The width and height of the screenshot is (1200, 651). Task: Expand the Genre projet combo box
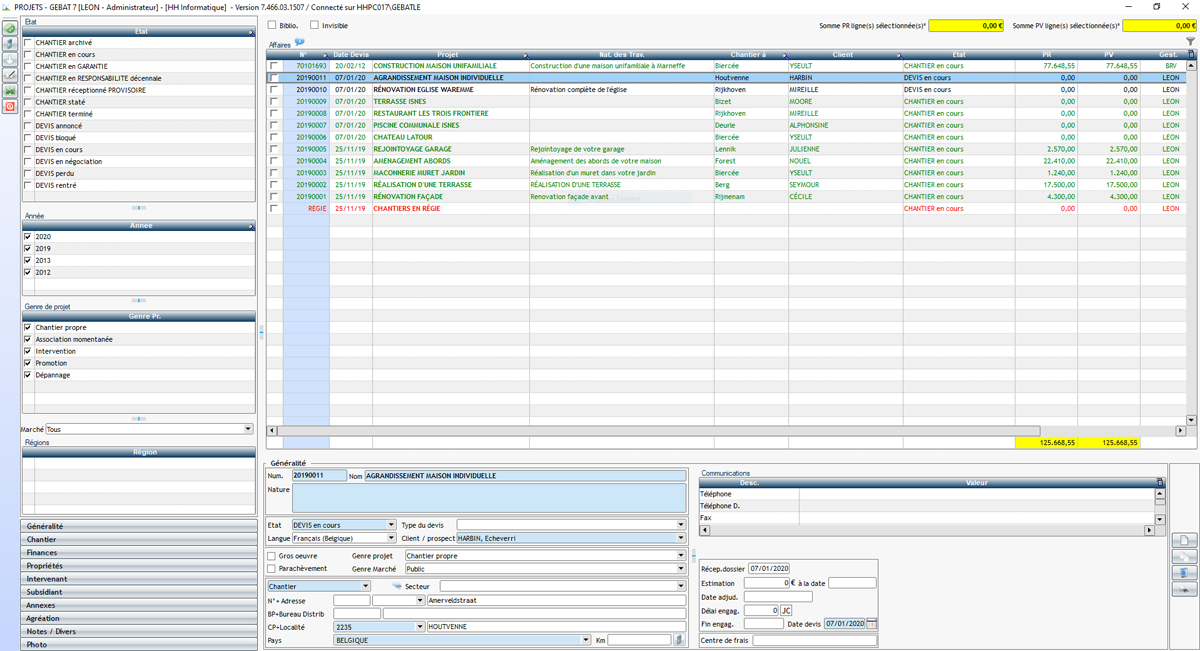(680, 555)
